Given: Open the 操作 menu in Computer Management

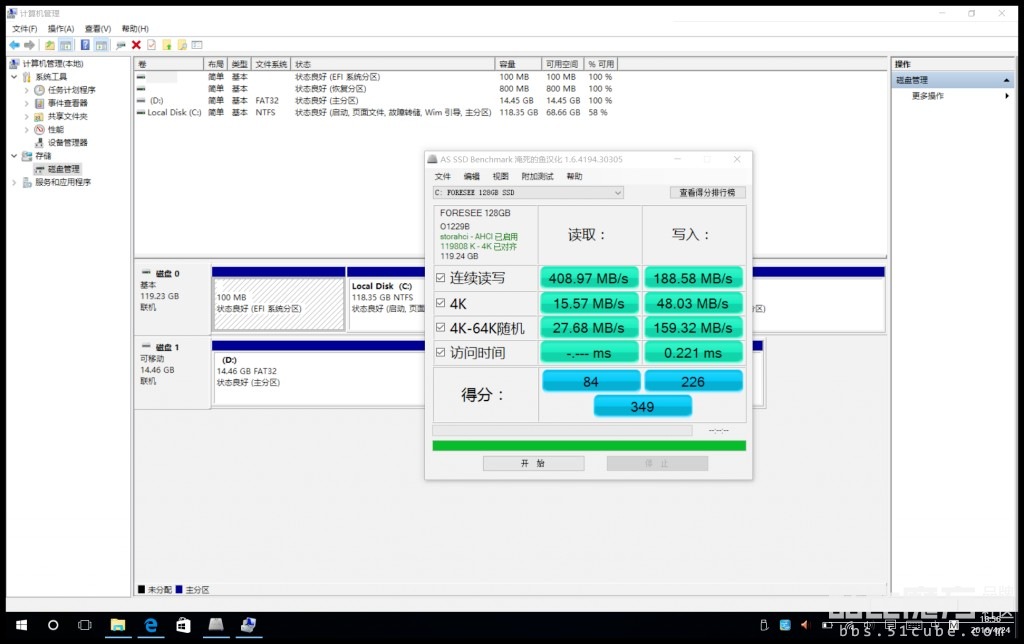Looking at the screenshot, I should coord(59,27).
